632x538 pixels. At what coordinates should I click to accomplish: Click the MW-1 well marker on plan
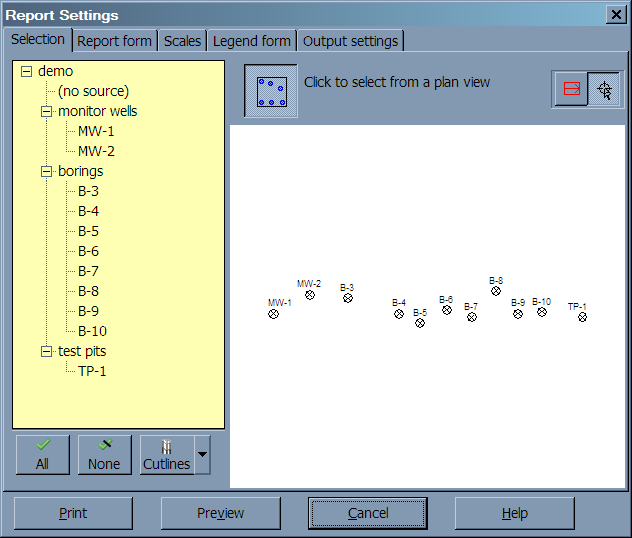[x=273, y=314]
